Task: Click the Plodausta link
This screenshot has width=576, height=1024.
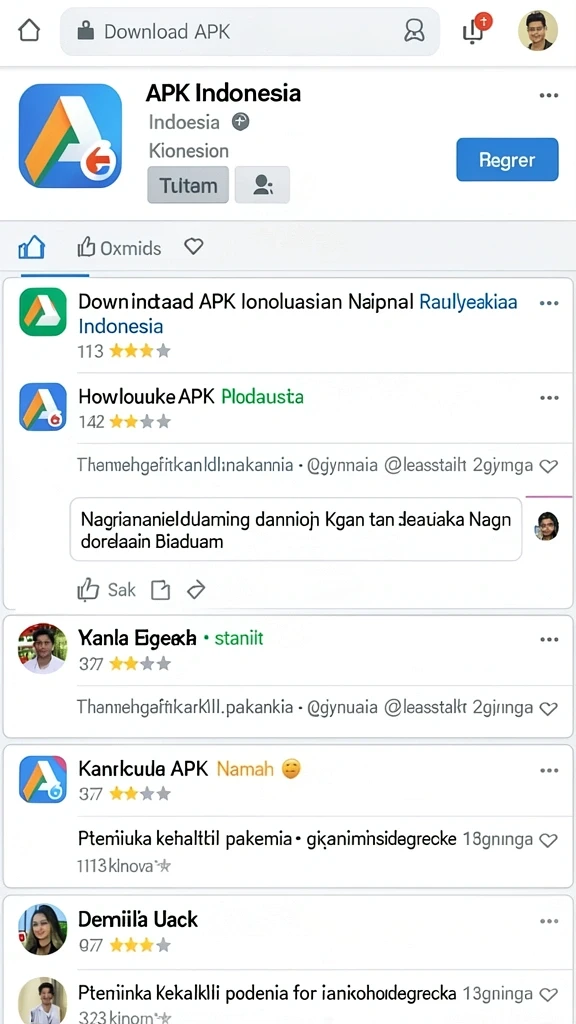Action: (x=263, y=396)
